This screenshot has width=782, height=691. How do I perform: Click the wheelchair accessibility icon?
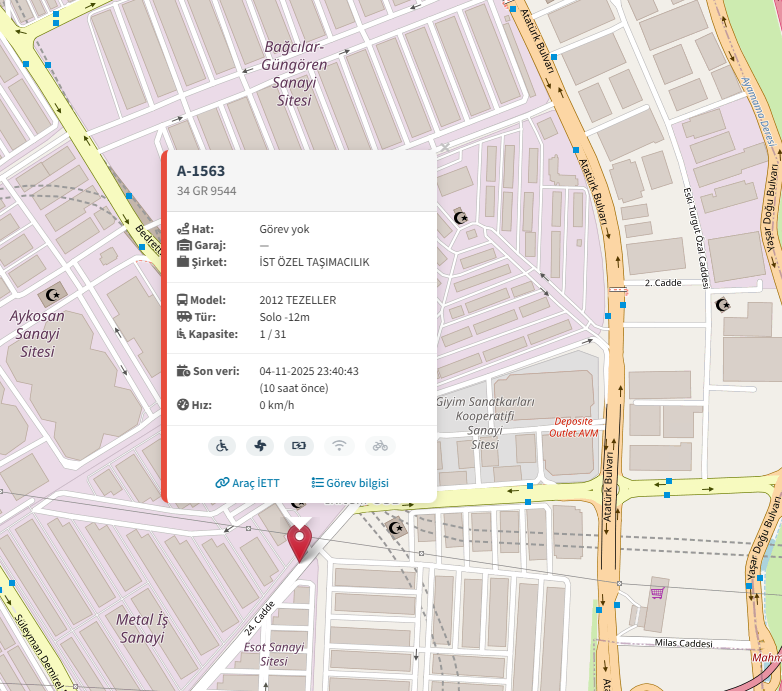(x=222, y=446)
